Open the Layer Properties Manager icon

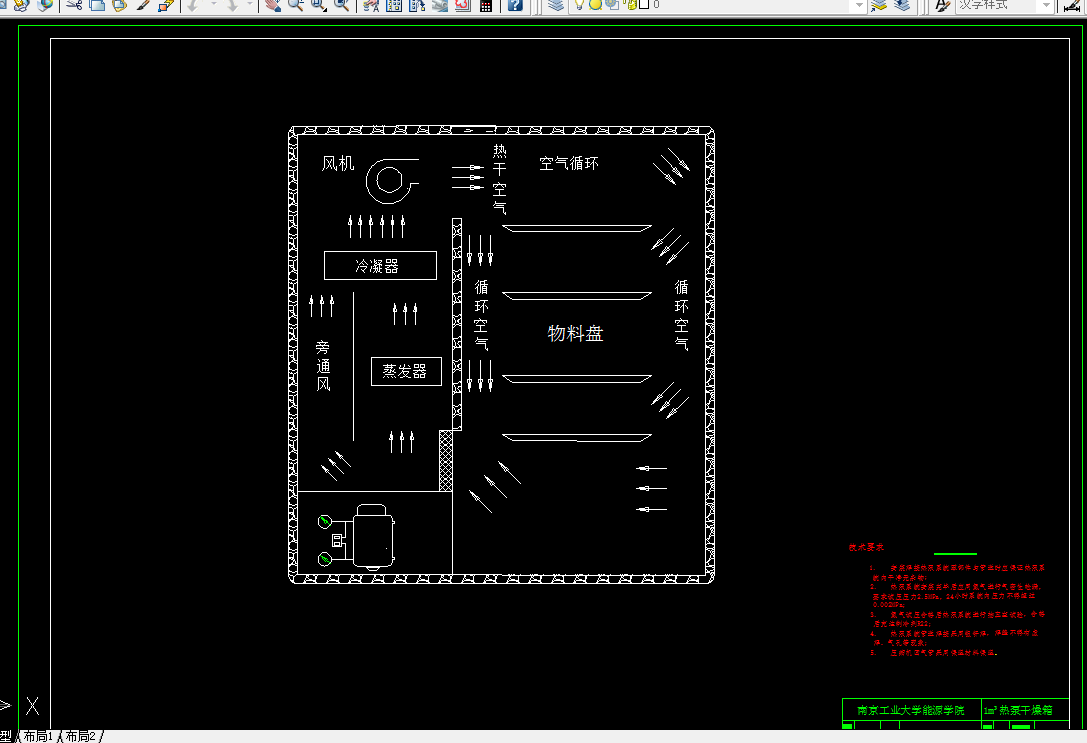click(555, 5)
